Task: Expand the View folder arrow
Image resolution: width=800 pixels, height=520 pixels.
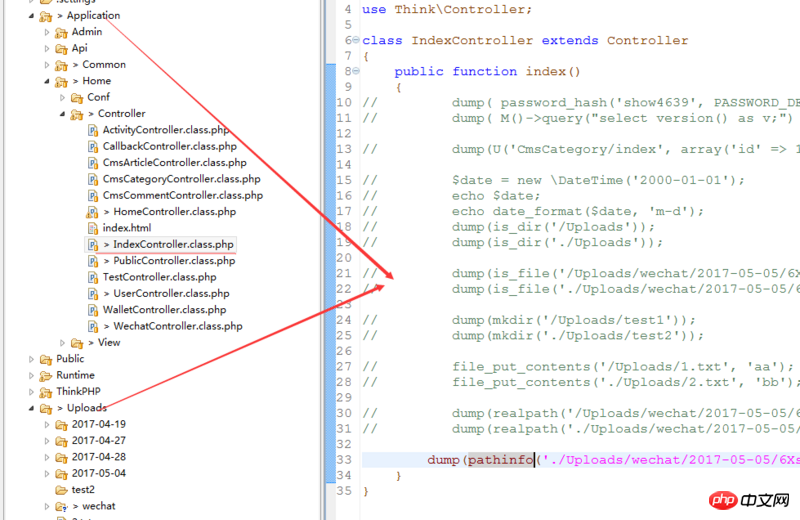Action: pos(62,343)
